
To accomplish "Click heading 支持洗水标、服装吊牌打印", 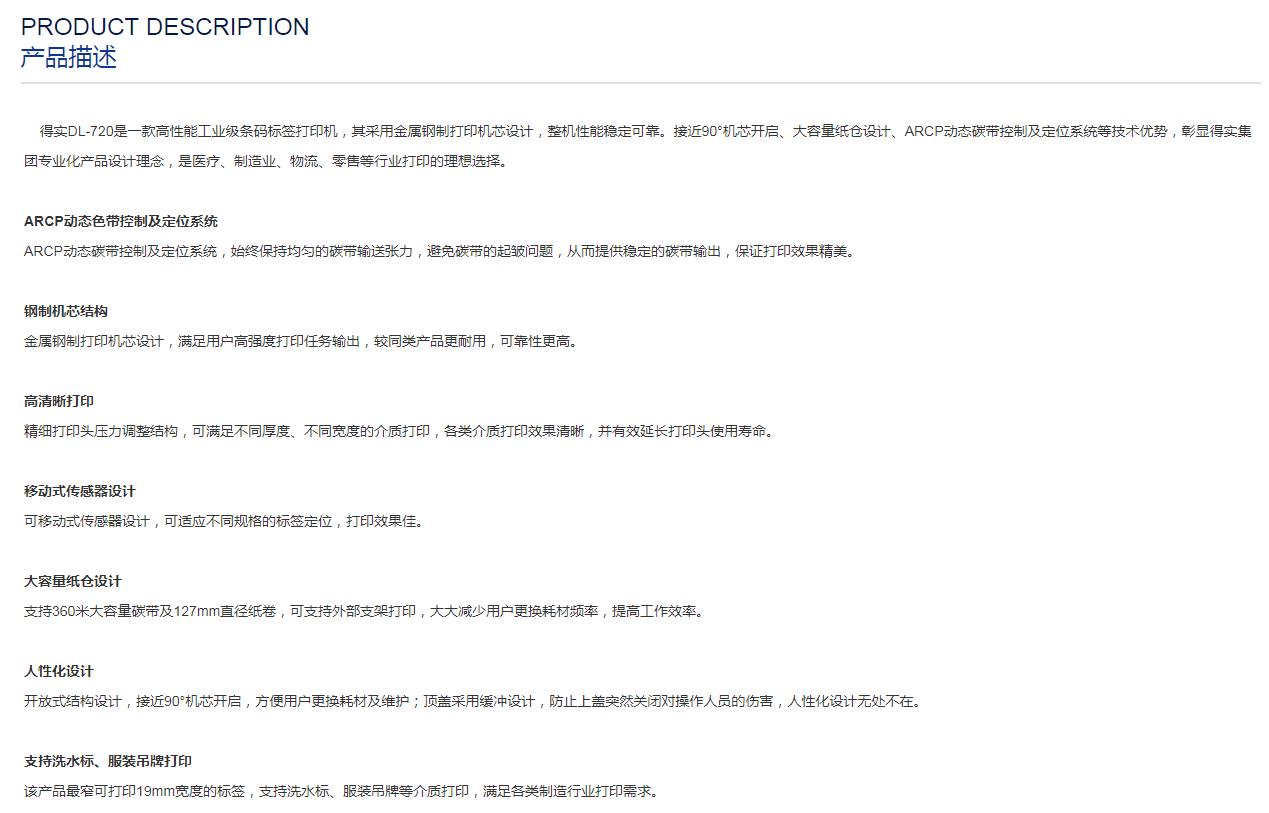I will pyautogui.click(x=108, y=761).
